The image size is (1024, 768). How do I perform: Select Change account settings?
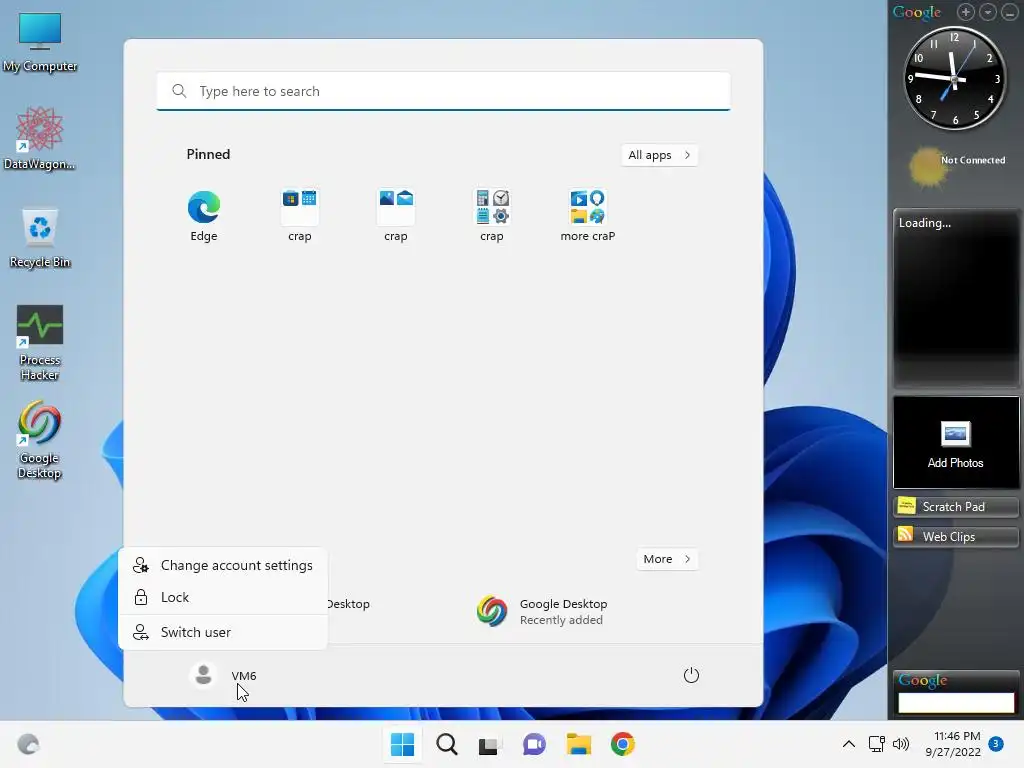pos(223,565)
